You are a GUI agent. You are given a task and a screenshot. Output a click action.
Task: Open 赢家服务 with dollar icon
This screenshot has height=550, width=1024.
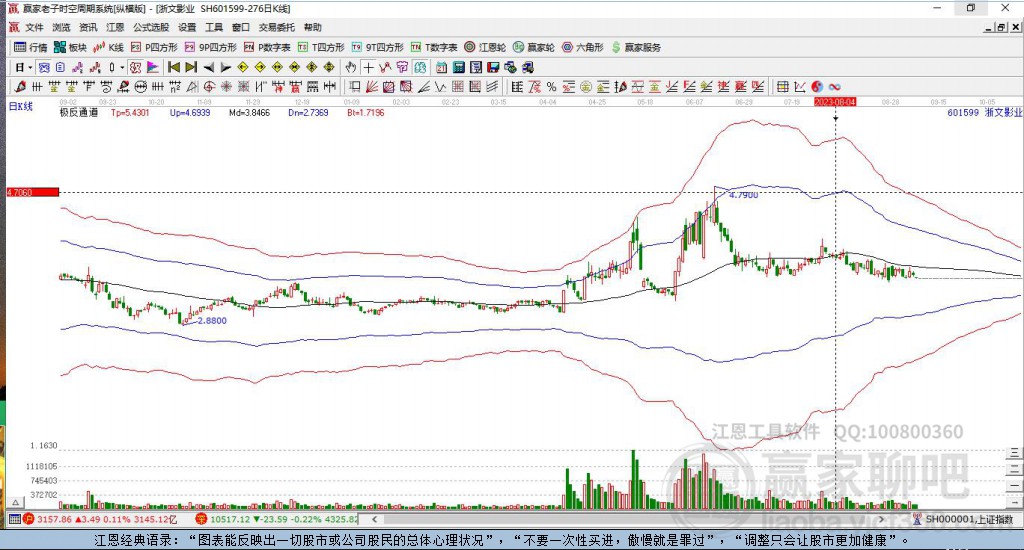(636, 47)
